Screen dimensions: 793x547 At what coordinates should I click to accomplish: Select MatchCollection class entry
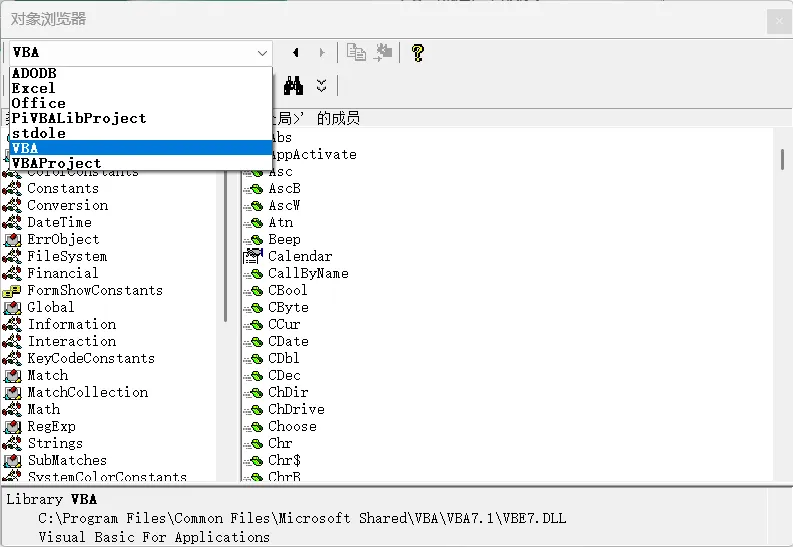[x=87, y=392]
